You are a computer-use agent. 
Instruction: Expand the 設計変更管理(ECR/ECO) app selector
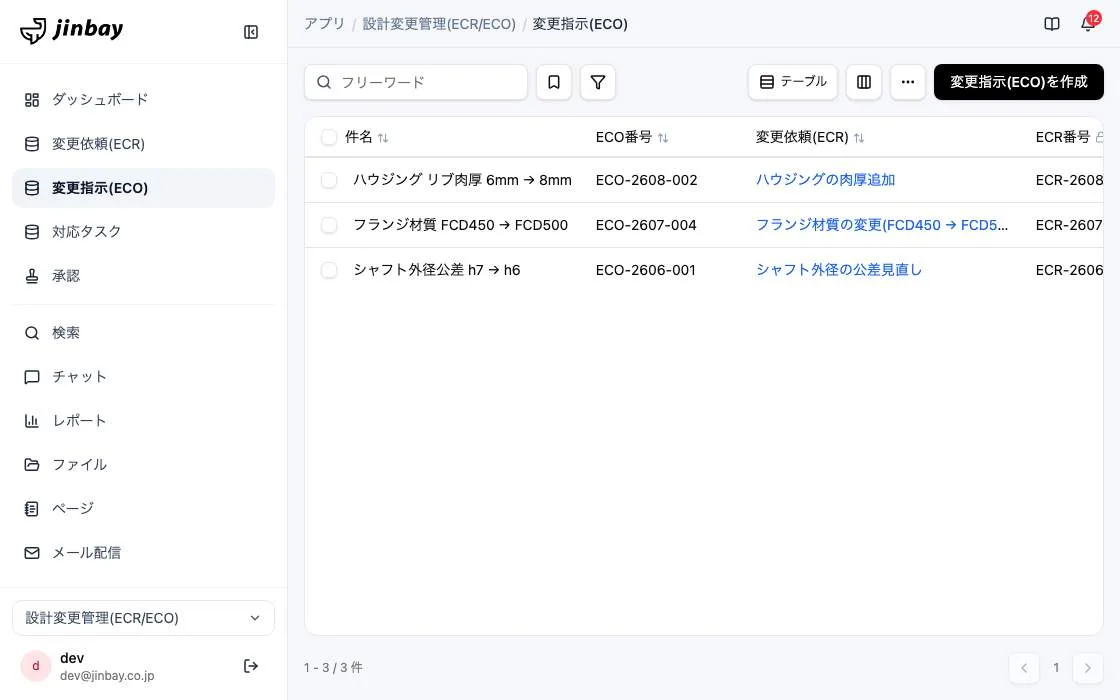tap(144, 618)
